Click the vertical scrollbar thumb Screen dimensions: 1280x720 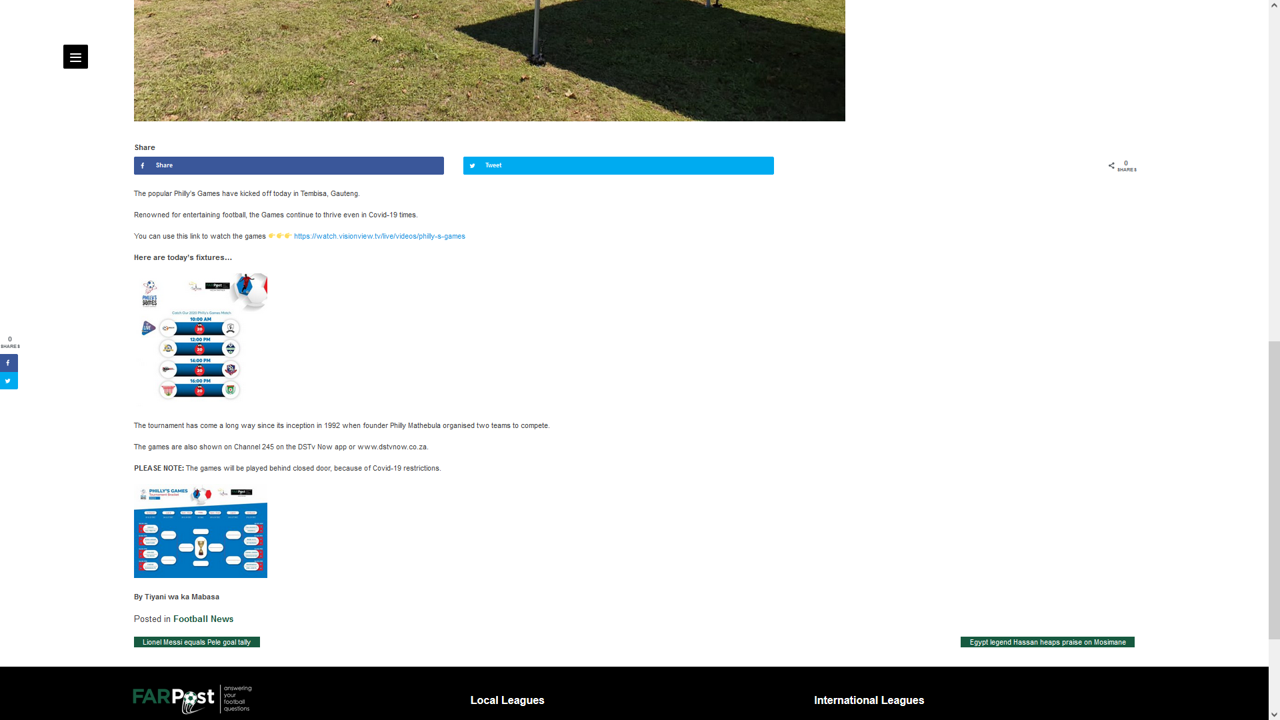click(1273, 490)
